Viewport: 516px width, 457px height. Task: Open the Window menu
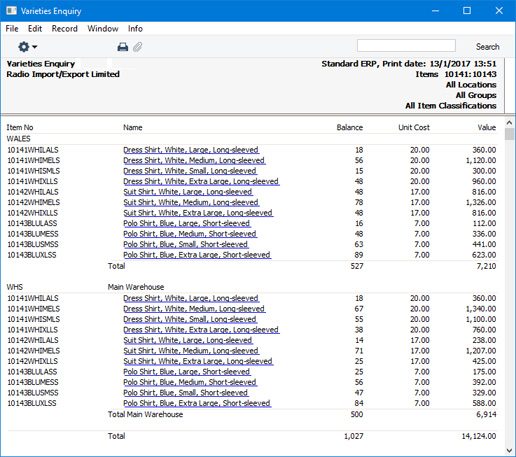103,29
